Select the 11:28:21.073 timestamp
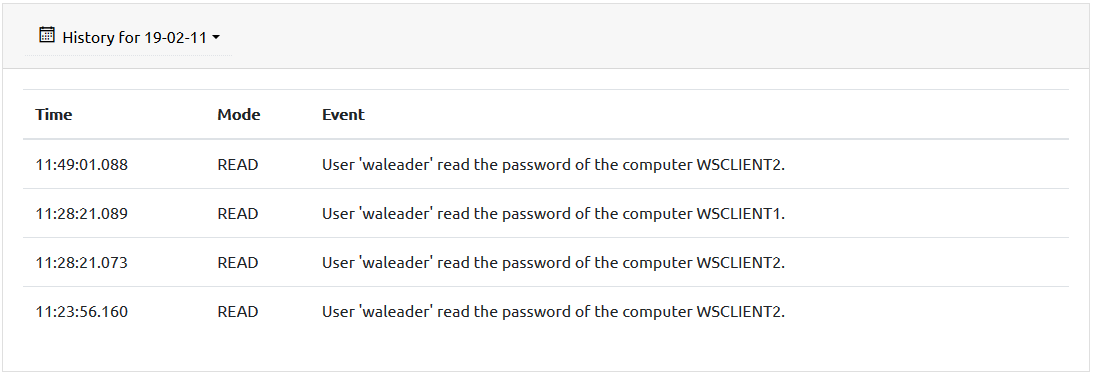Screen dimensions: 1095x377 tap(82, 263)
